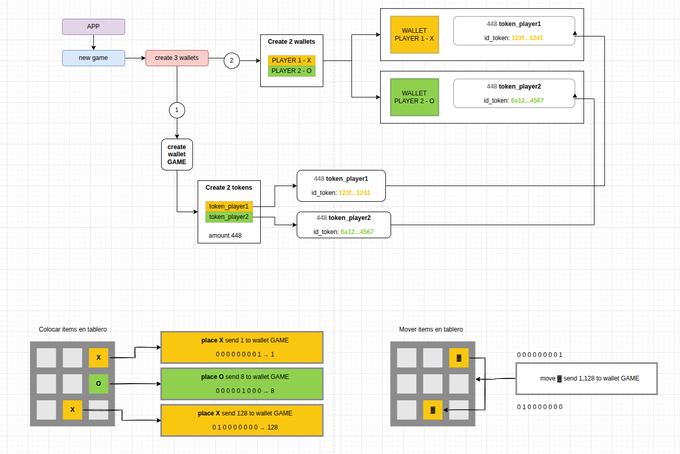
Task: Select the yellow 'WALLET PLAYER 1 - X' square
Action: click(x=415, y=35)
